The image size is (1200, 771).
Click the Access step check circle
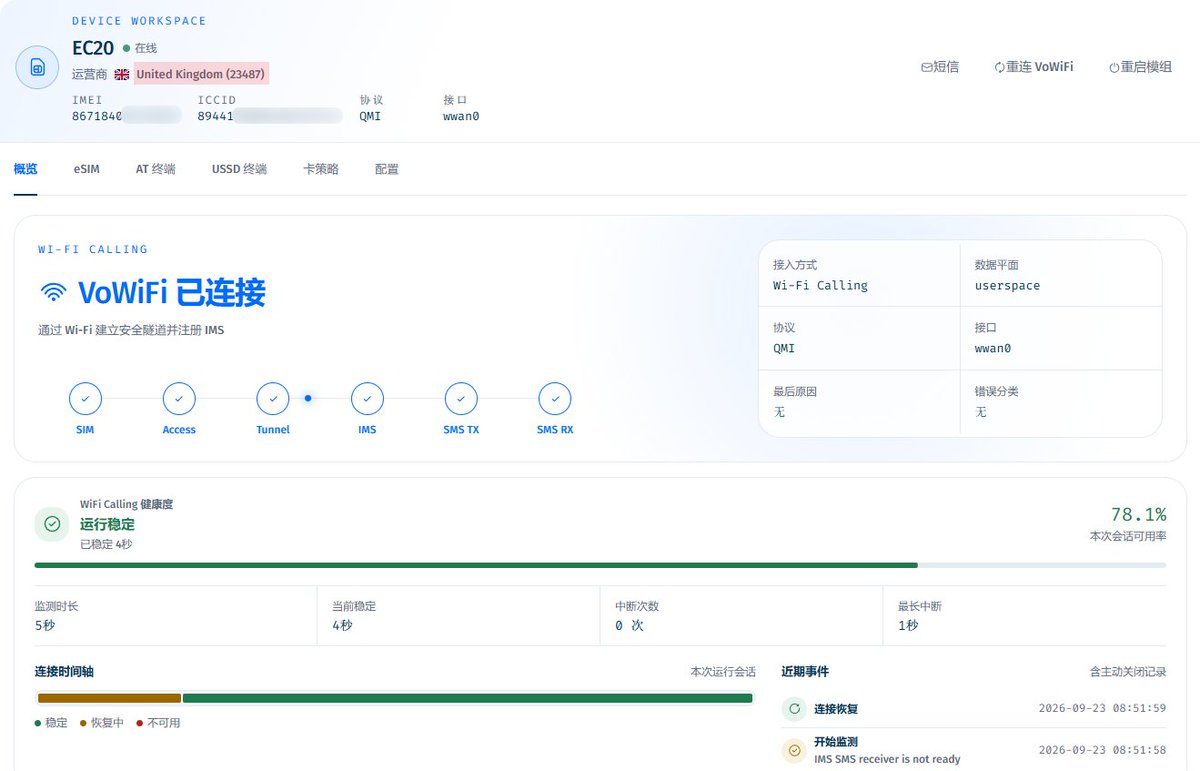coord(179,398)
